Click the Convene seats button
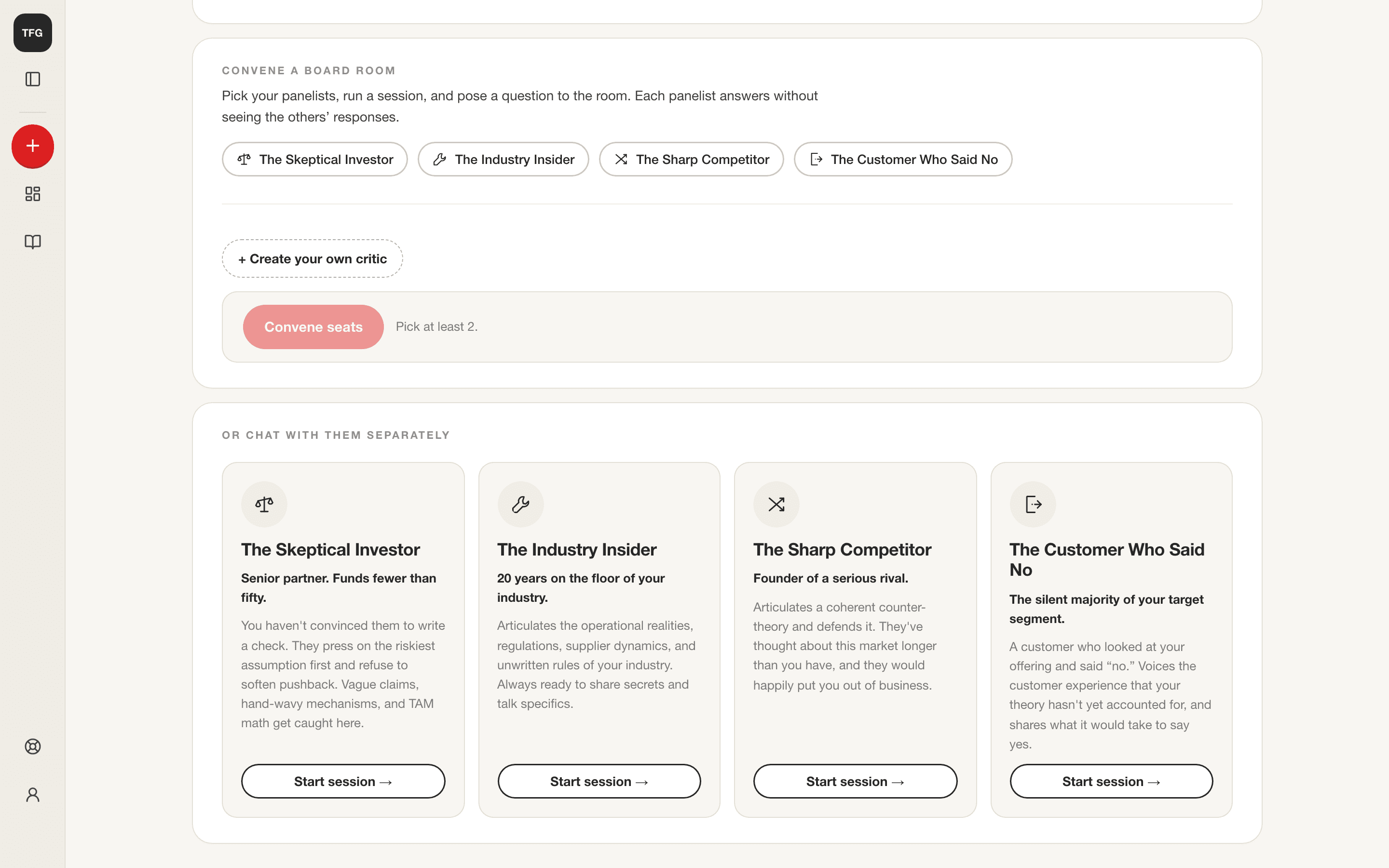The width and height of the screenshot is (1389, 868). 313,326
